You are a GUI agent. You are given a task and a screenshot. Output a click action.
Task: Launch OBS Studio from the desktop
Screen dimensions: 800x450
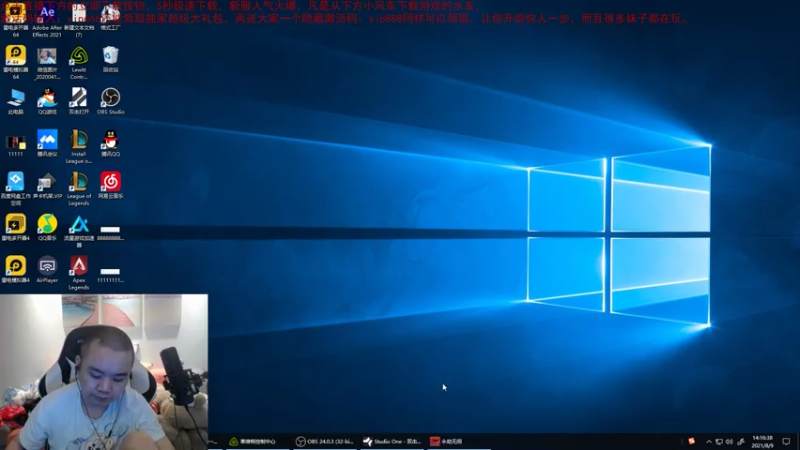click(110, 101)
